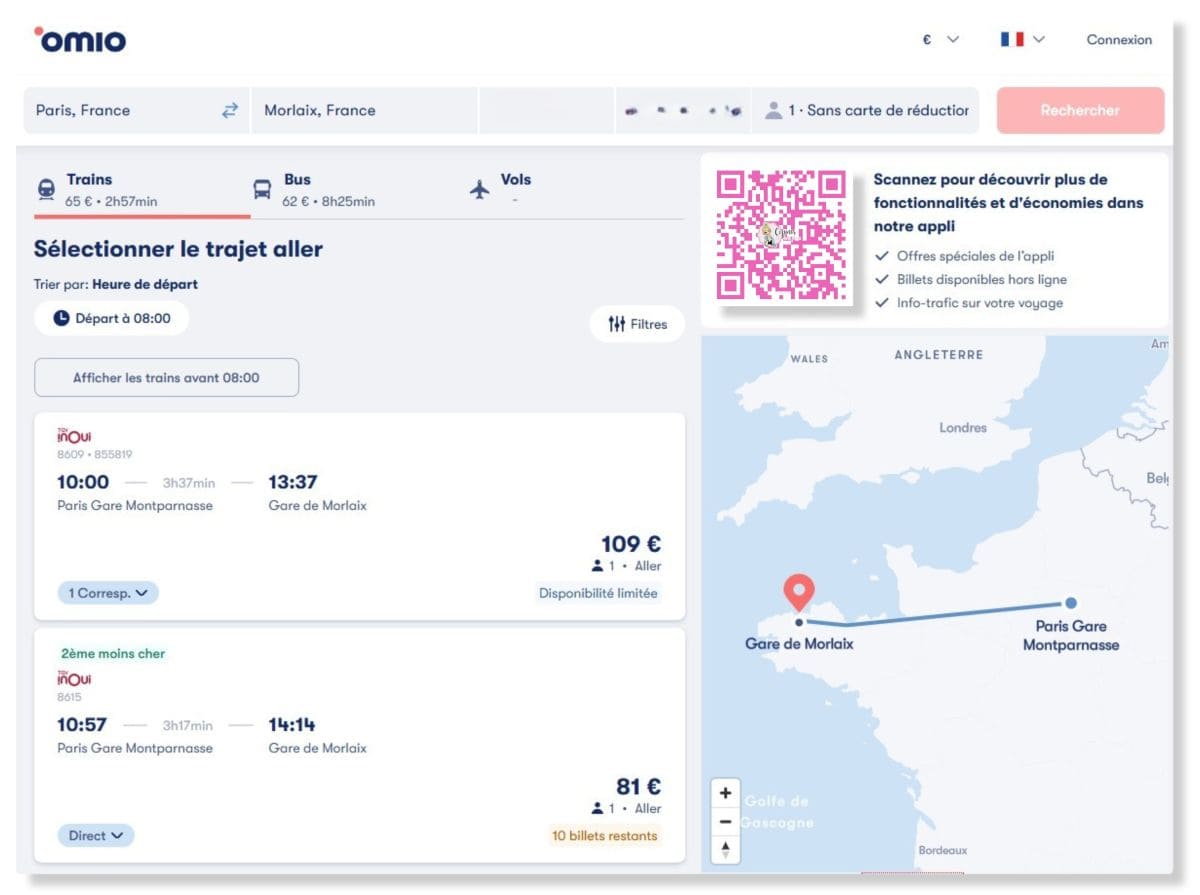This screenshot has width=1200, height=895.
Task: Click the Paris Gare Montparnasse map dot
Action: click(1071, 603)
